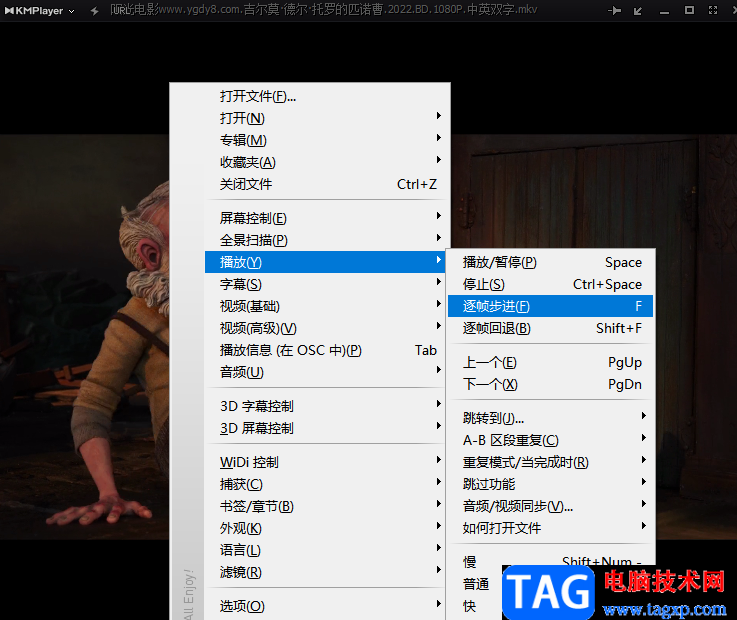Click the compact mode arrow icon
Viewport: 737px width, 620px height.
coord(638,11)
